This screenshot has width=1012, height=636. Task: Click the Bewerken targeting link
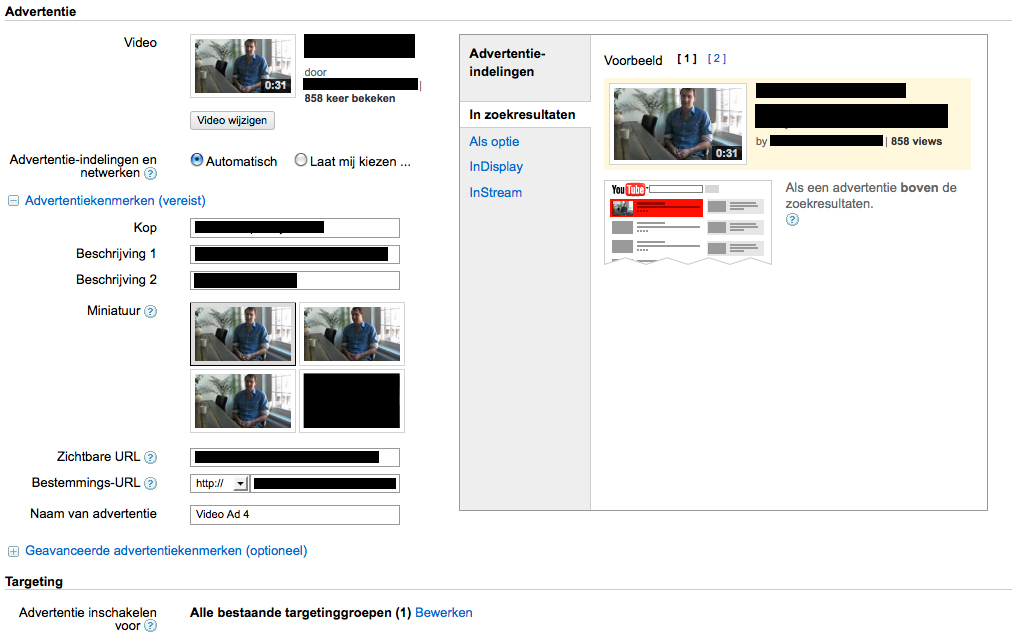pyautogui.click(x=443, y=613)
